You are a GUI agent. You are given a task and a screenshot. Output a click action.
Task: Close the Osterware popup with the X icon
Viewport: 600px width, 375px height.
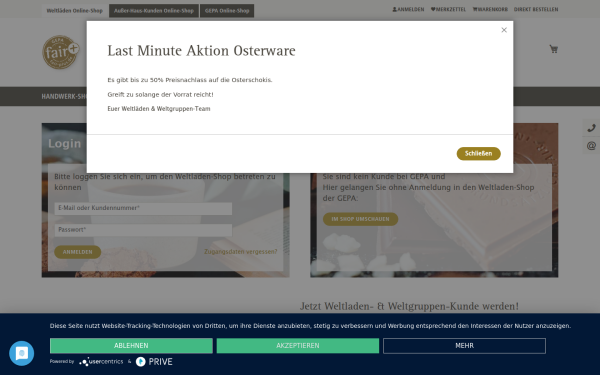tap(504, 30)
